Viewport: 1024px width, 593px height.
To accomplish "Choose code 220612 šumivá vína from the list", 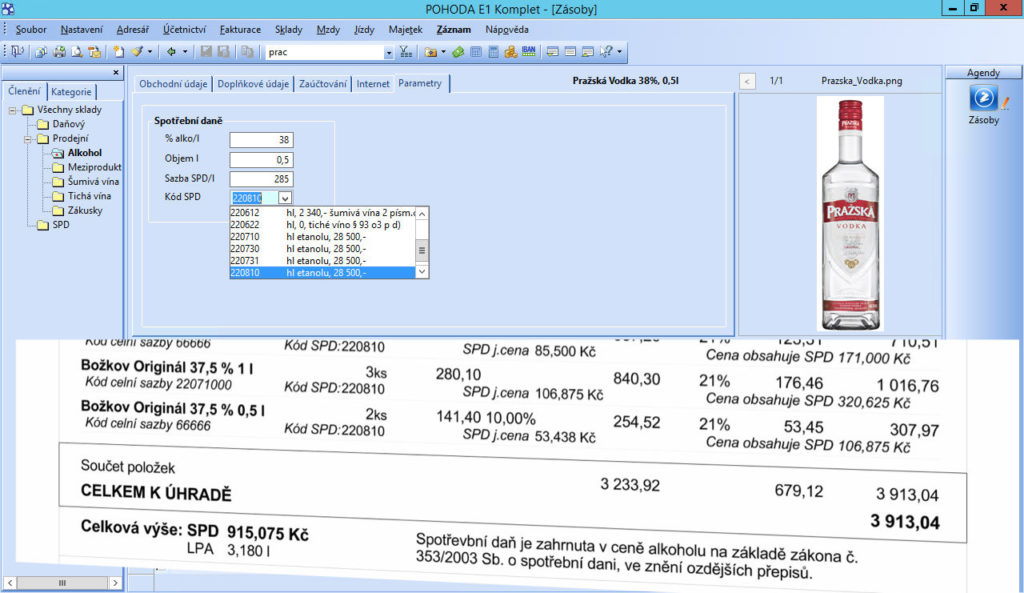I will pyautogui.click(x=323, y=213).
